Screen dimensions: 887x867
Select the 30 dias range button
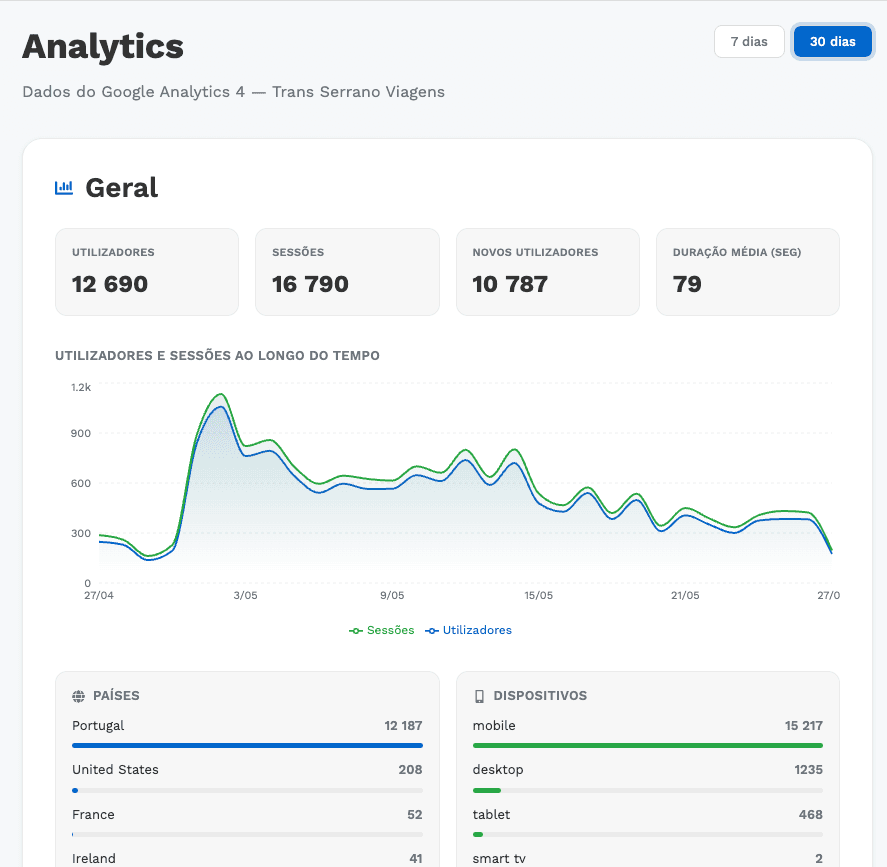pos(832,42)
